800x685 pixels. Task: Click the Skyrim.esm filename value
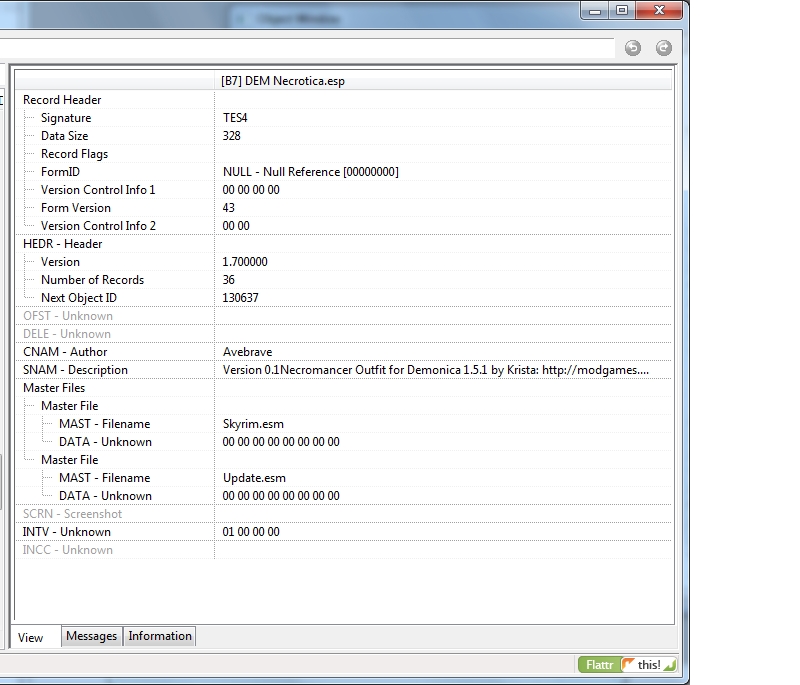253,424
